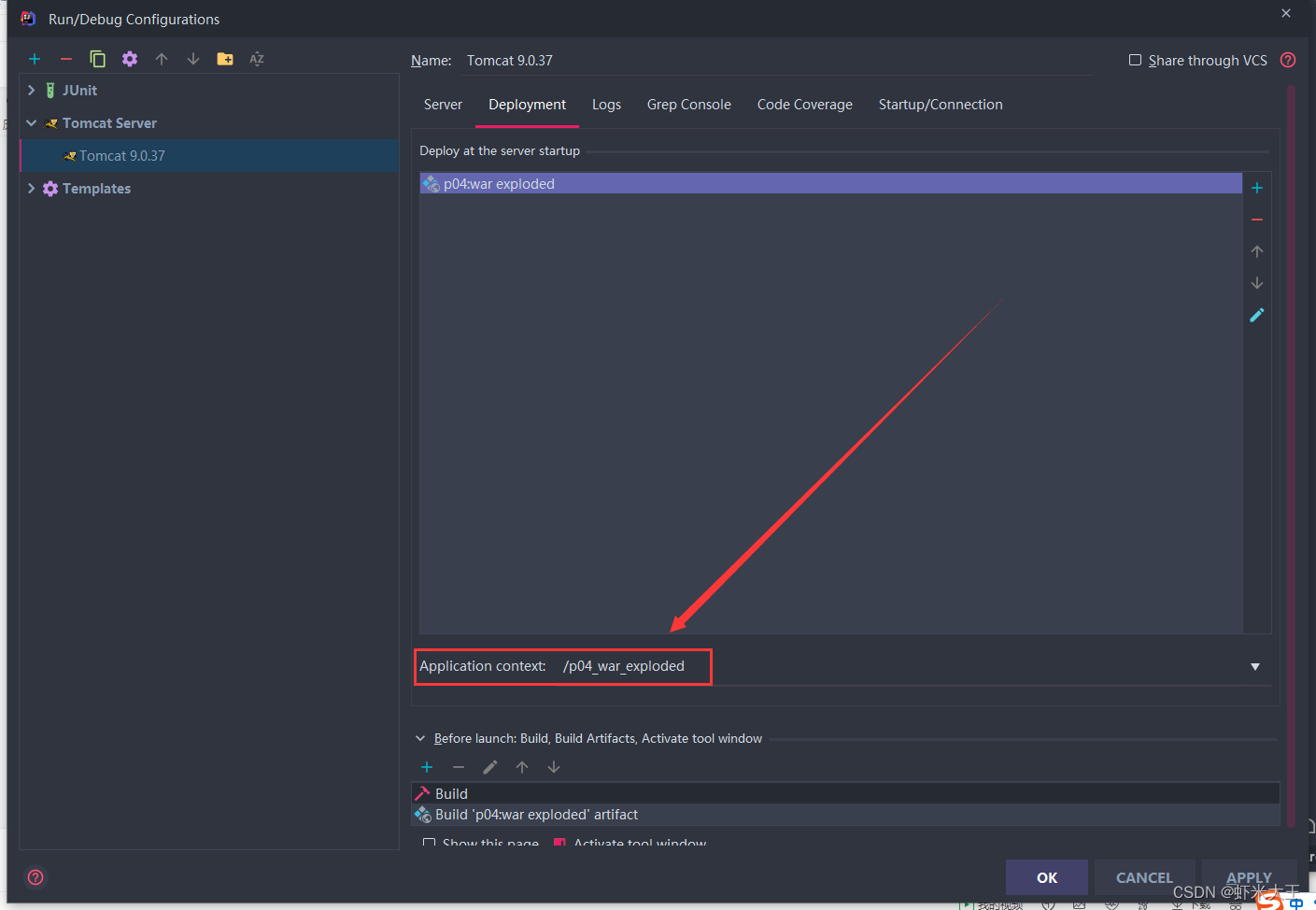Click the APPLY button

[x=1249, y=877]
